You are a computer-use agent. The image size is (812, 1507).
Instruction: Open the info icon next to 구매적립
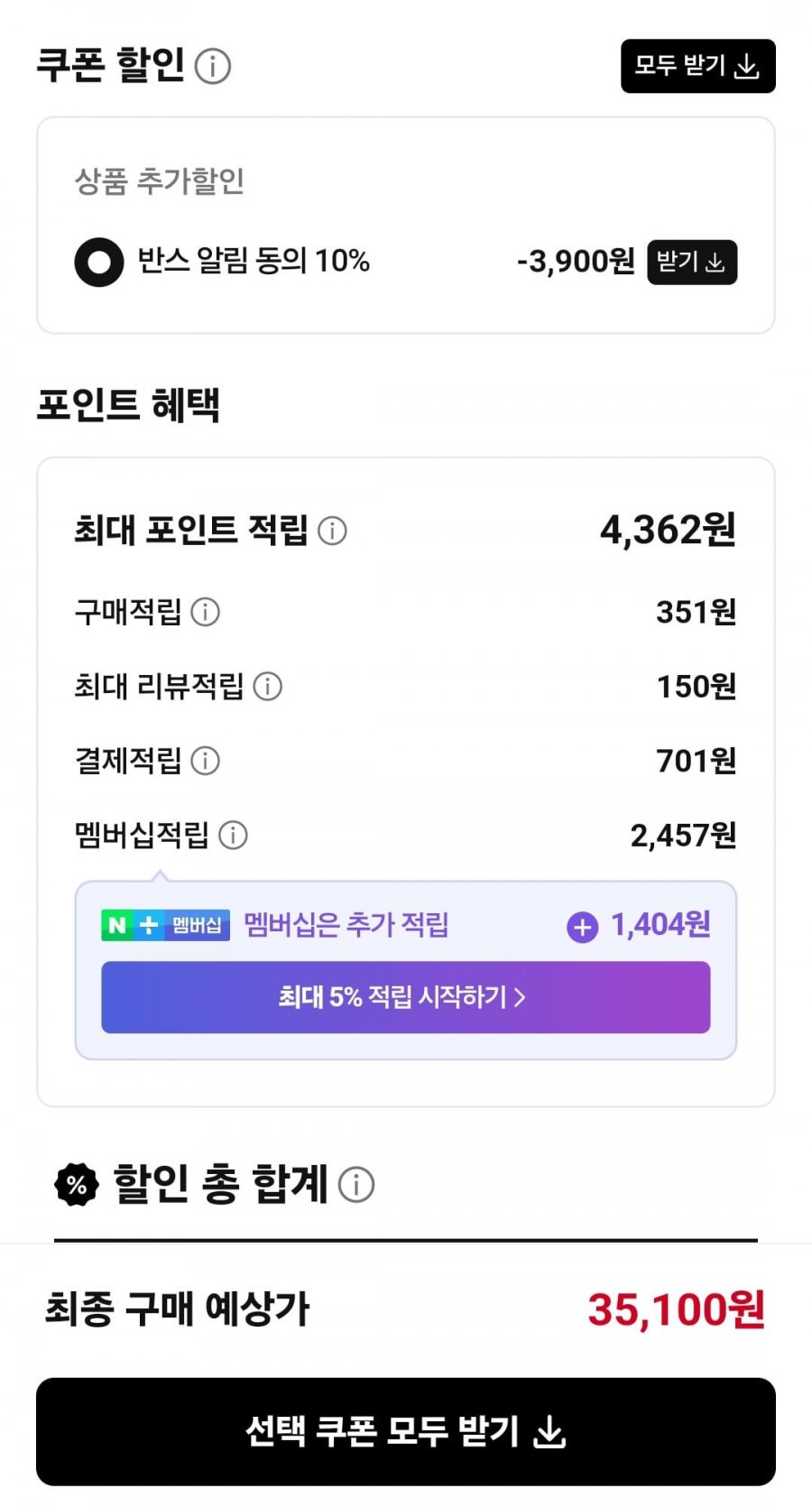(x=206, y=612)
